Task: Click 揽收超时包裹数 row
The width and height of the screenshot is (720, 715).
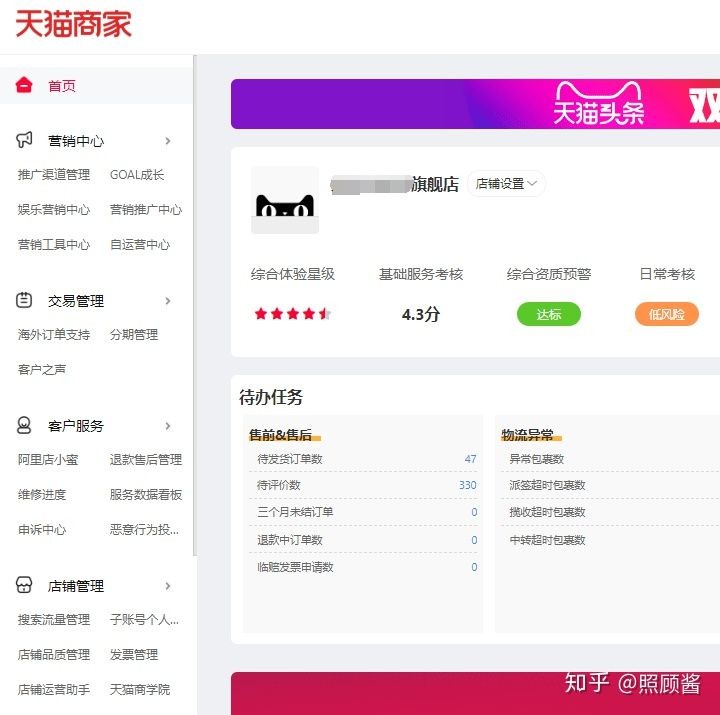Action: [611, 512]
